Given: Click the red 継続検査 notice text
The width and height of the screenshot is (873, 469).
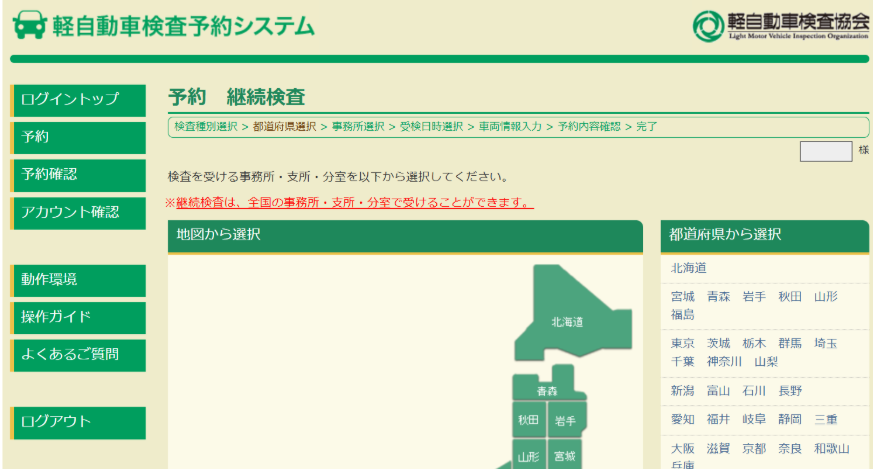Looking at the screenshot, I should 354,202.
